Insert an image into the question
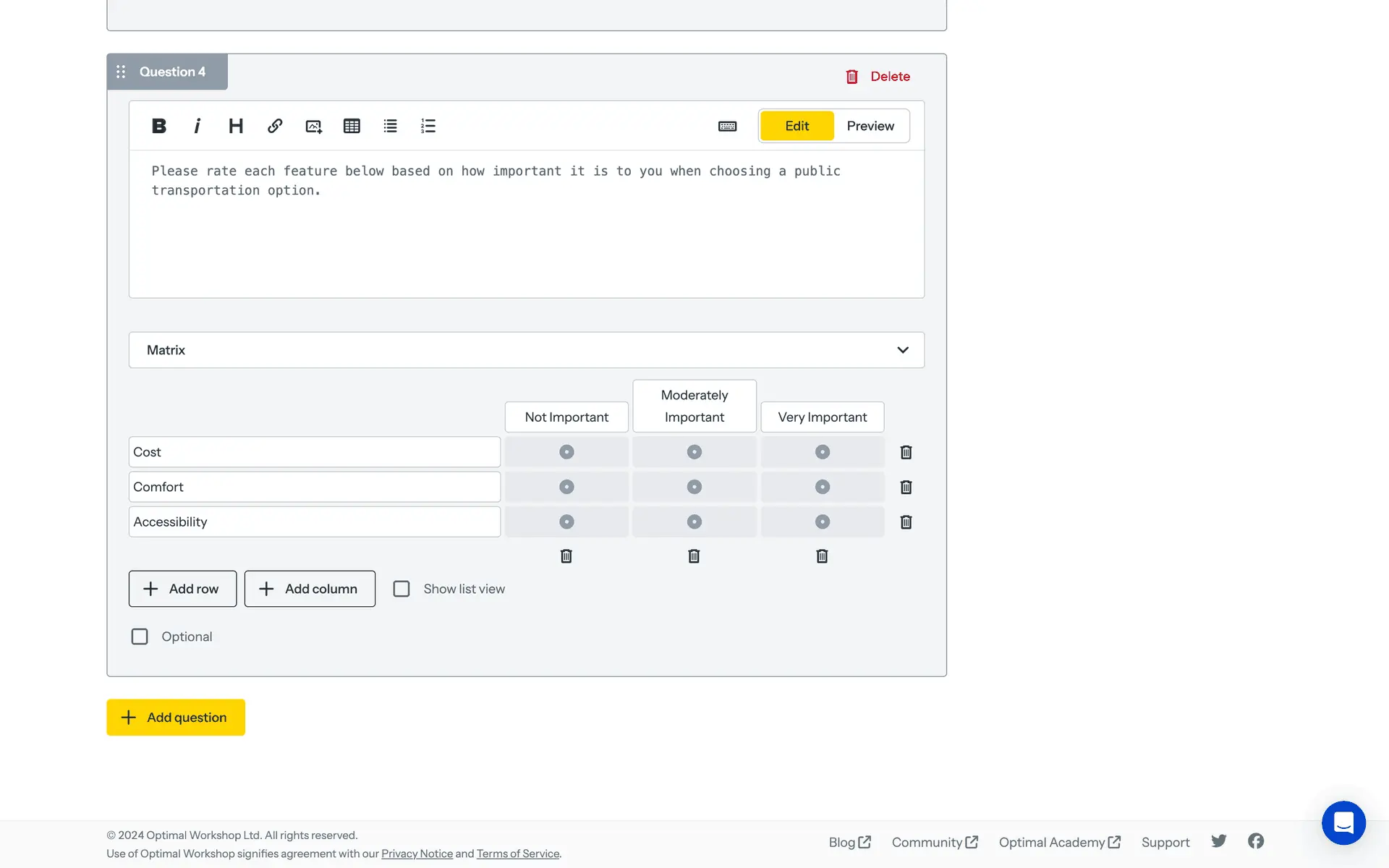 313,126
